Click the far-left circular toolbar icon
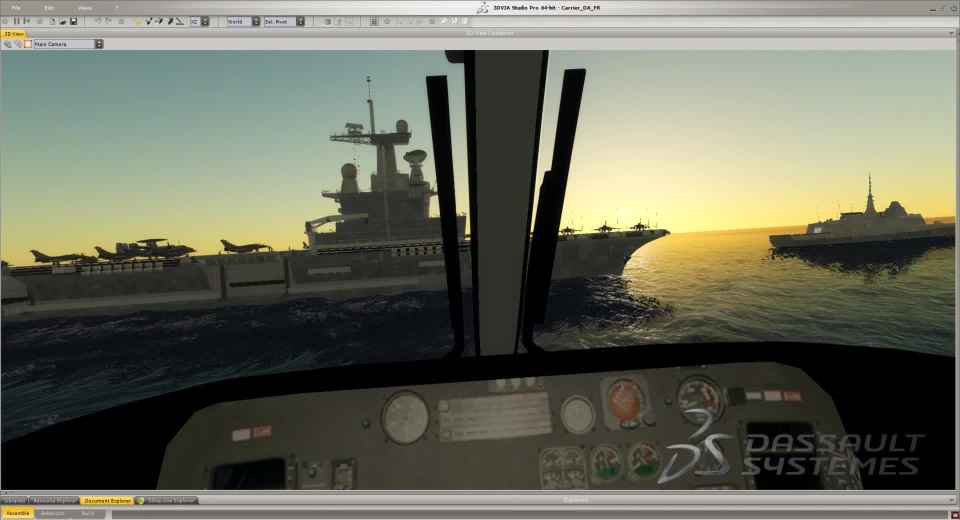Viewport: 960px width, 520px height. (x=5, y=21)
